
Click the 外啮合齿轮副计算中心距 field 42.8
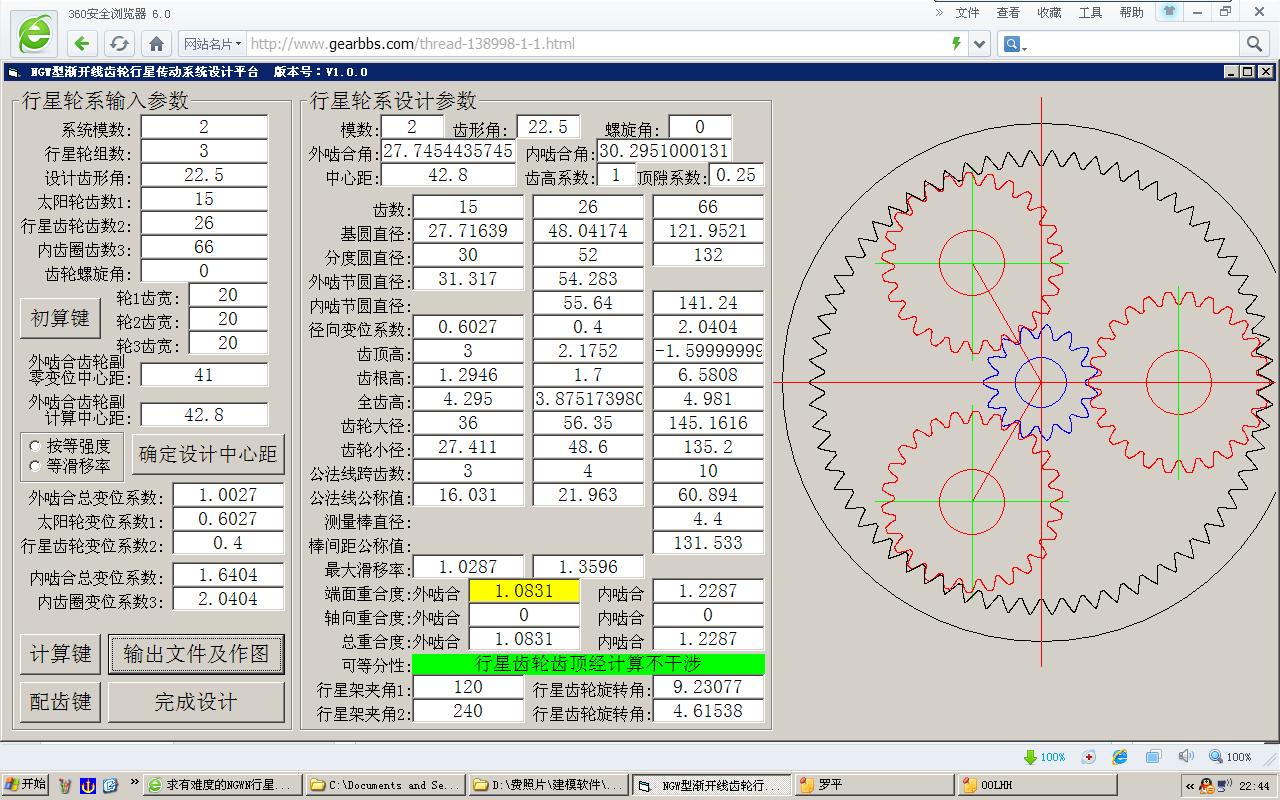204,414
